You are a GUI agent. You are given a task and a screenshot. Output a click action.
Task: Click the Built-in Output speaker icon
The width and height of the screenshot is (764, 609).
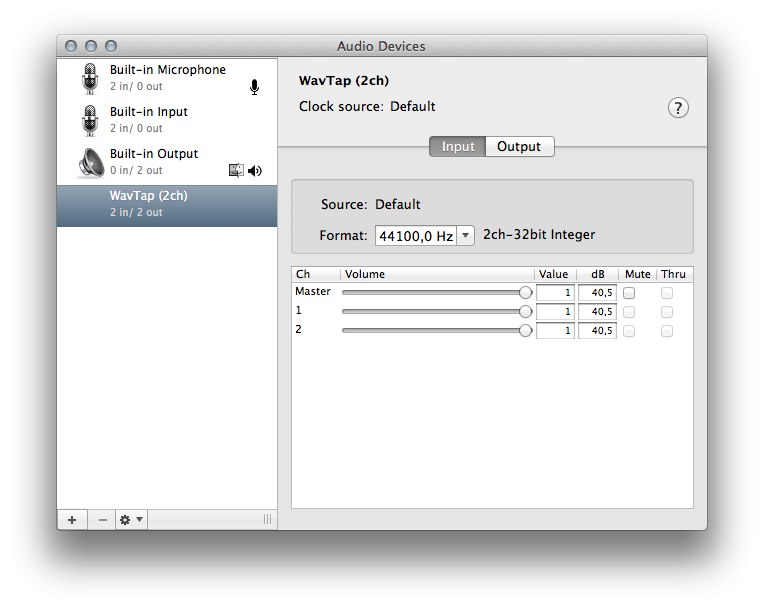(x=91, y=162)
